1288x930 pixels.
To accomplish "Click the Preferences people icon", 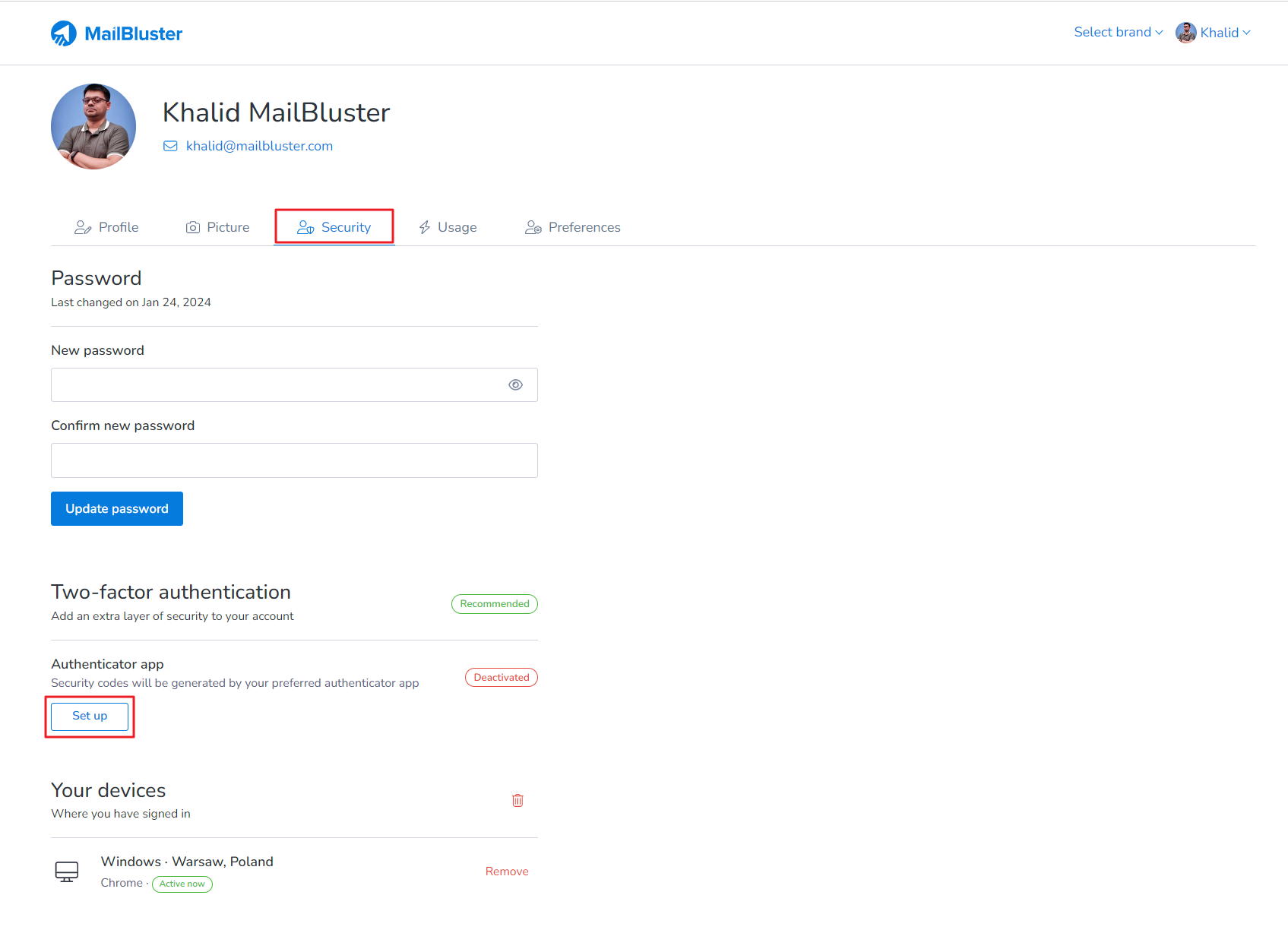I will pyautogui.click(x=533, y=226).
